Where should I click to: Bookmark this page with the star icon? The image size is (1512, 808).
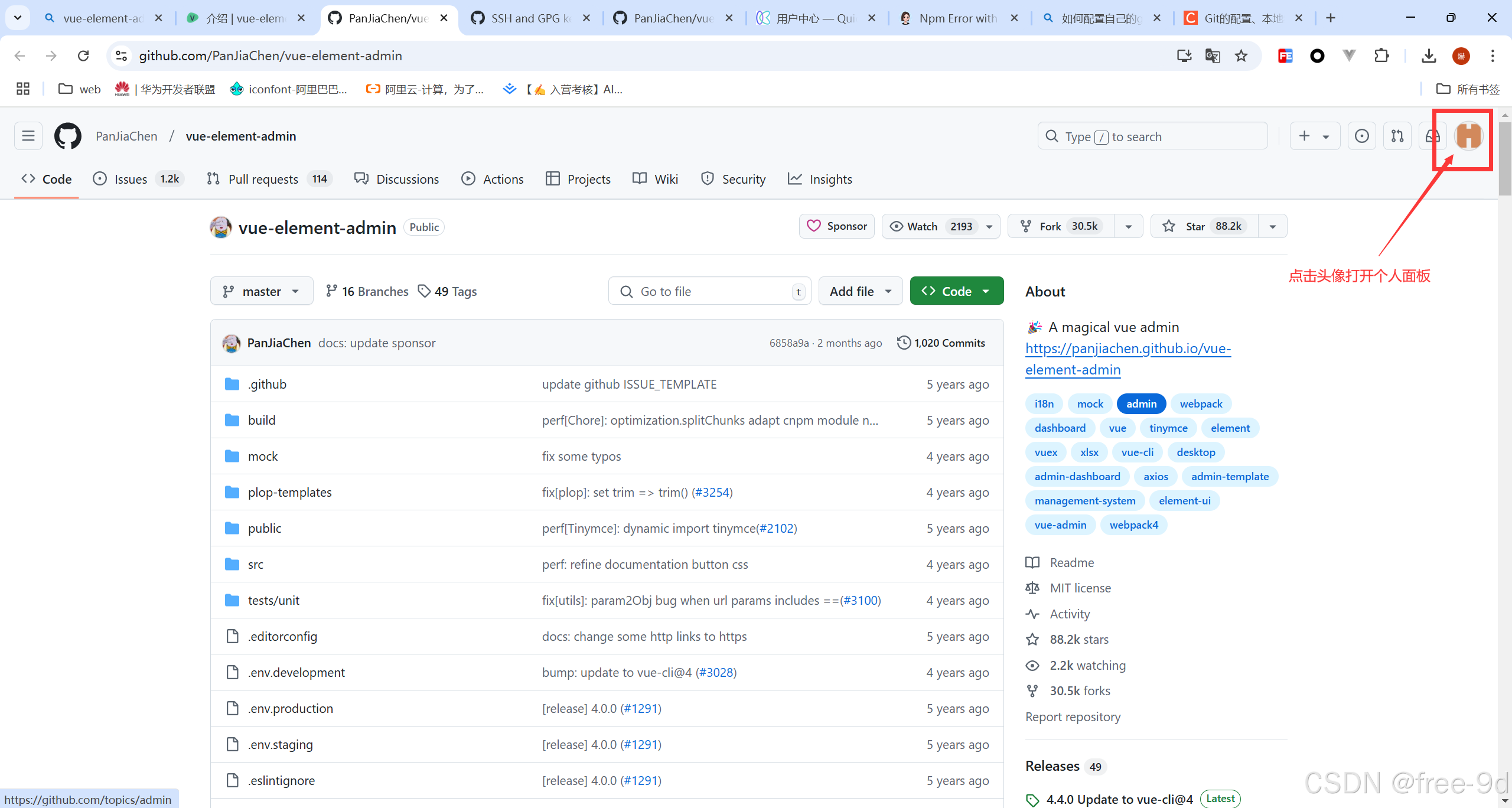1241,56
